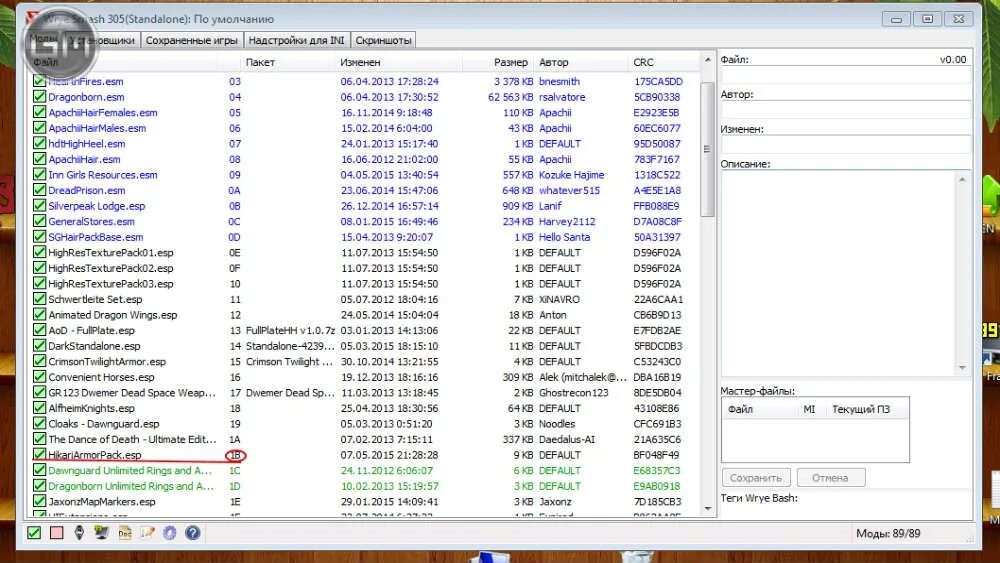Open settings via the purple gear icon
Screen dimensions: 1000x563
click(x=170, y=532)
